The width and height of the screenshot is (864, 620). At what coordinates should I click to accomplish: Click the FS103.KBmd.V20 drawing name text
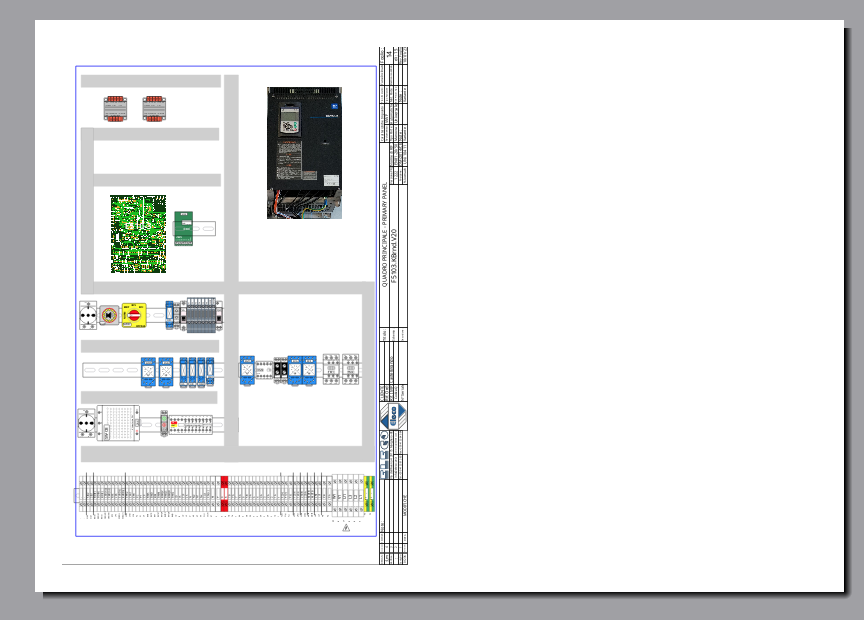tap(395, 248)
